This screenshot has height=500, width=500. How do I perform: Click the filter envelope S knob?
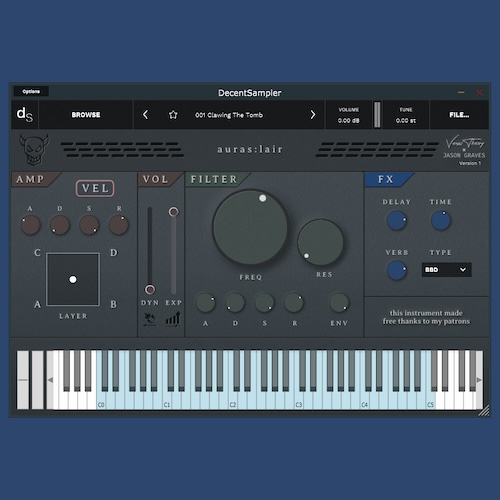pos(264,303)
